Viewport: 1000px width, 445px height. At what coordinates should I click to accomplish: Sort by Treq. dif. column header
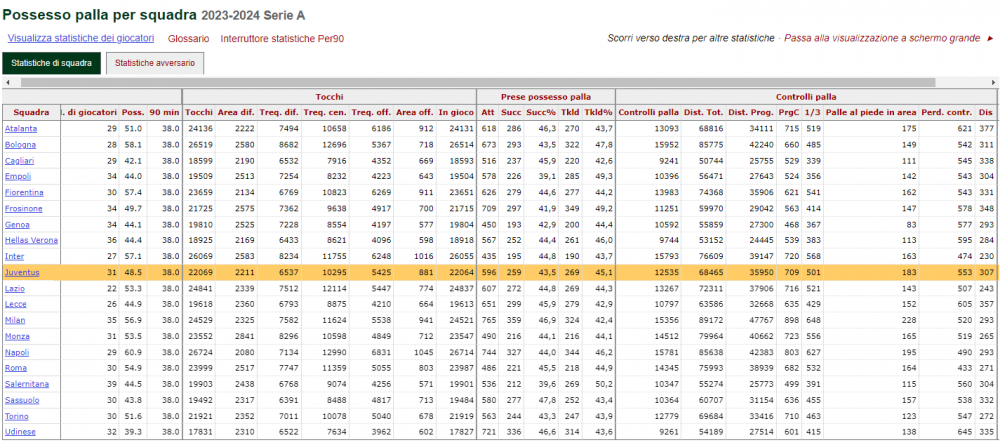[279, 112]
